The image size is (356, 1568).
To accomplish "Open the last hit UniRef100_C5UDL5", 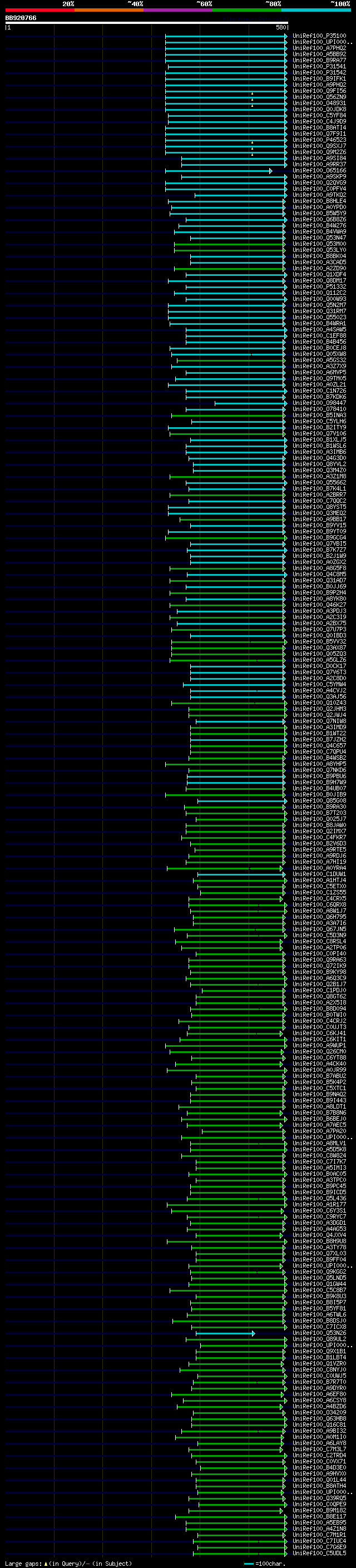I will coord(319,1553).
